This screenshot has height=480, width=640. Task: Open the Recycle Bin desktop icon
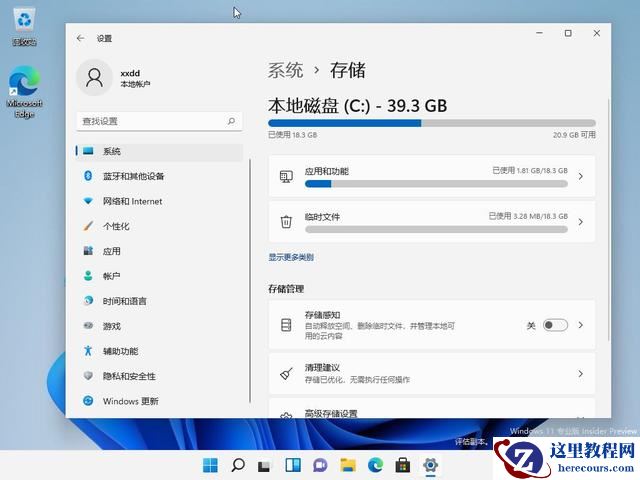[x=24, y=27]
